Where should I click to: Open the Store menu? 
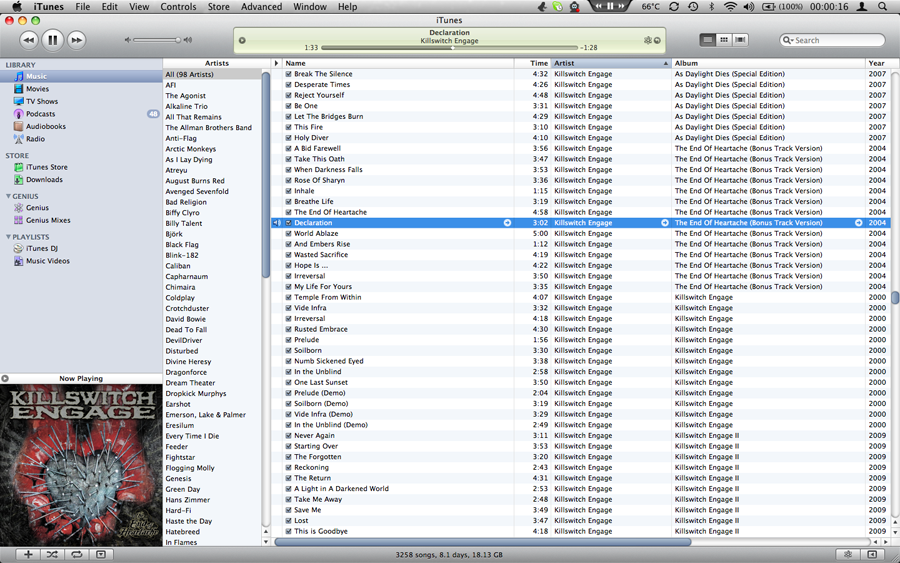pos(219,6)
